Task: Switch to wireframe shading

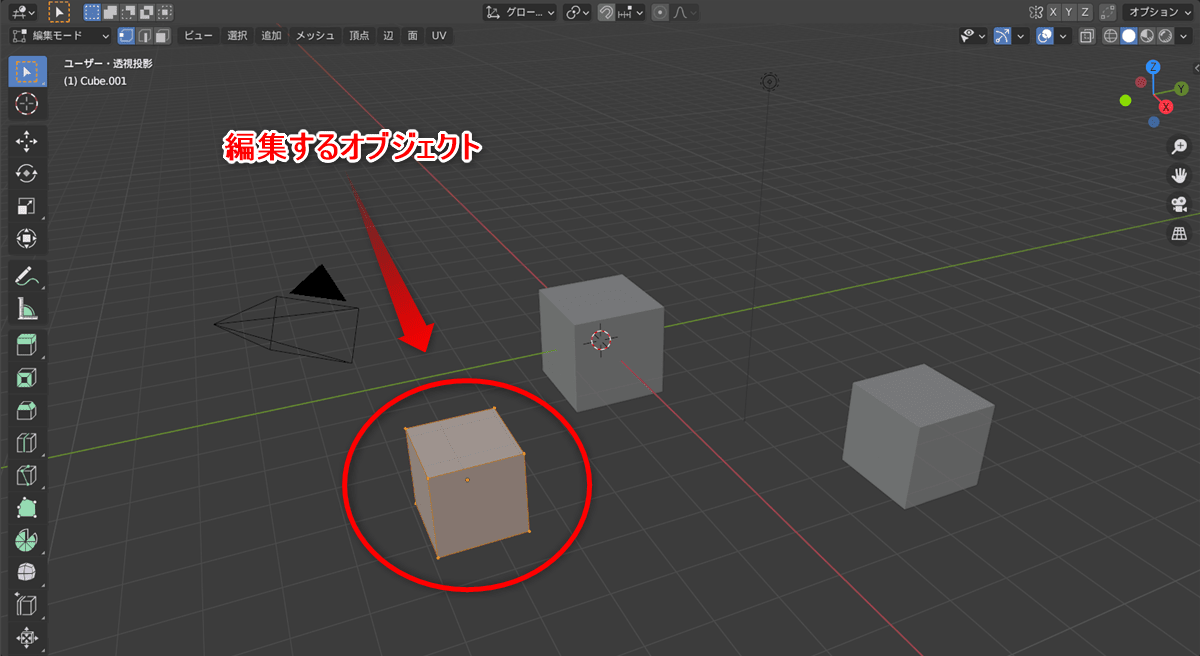Action: click(1111, 36)
